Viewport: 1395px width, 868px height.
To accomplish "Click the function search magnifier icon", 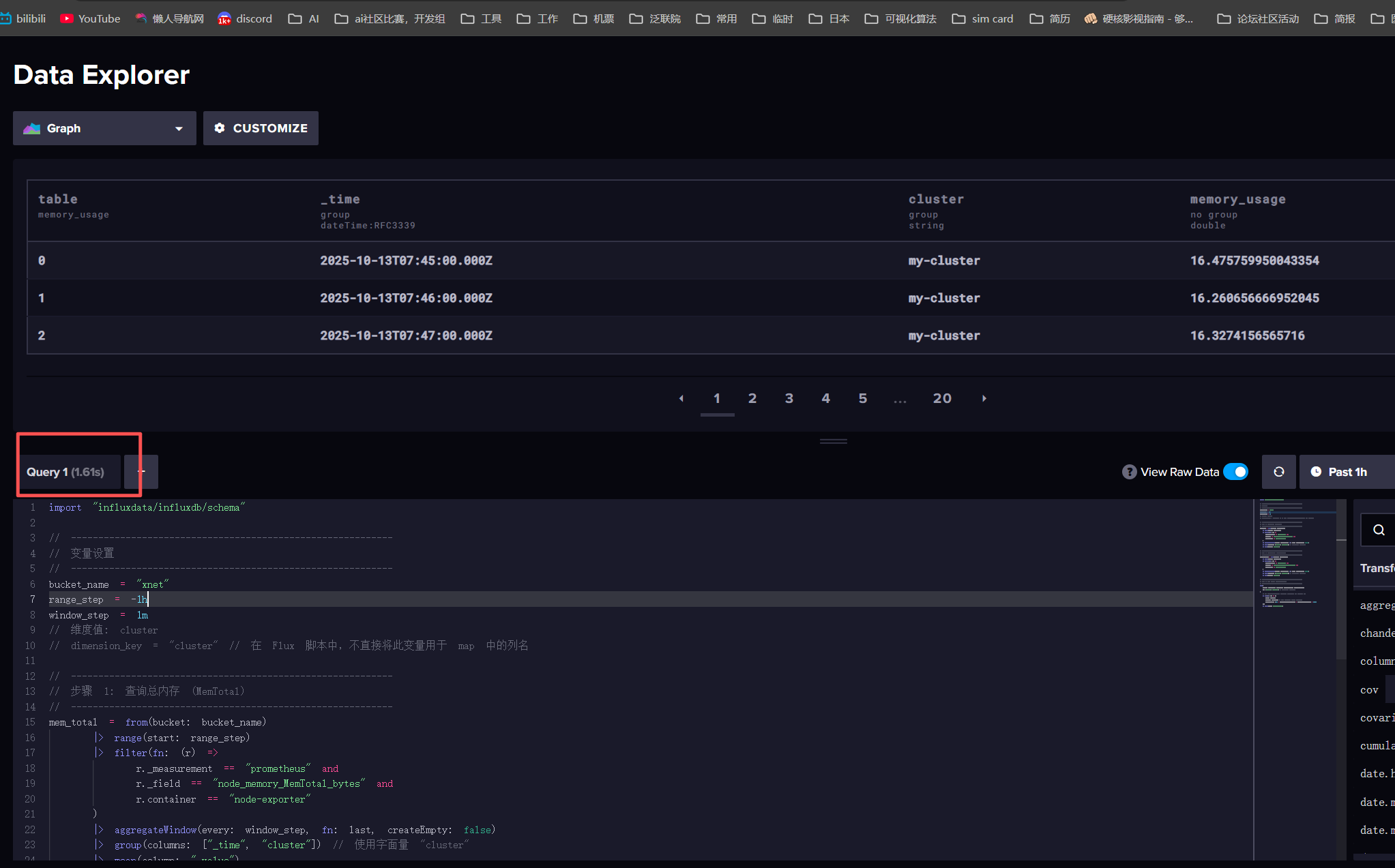I will [1379, 530].
